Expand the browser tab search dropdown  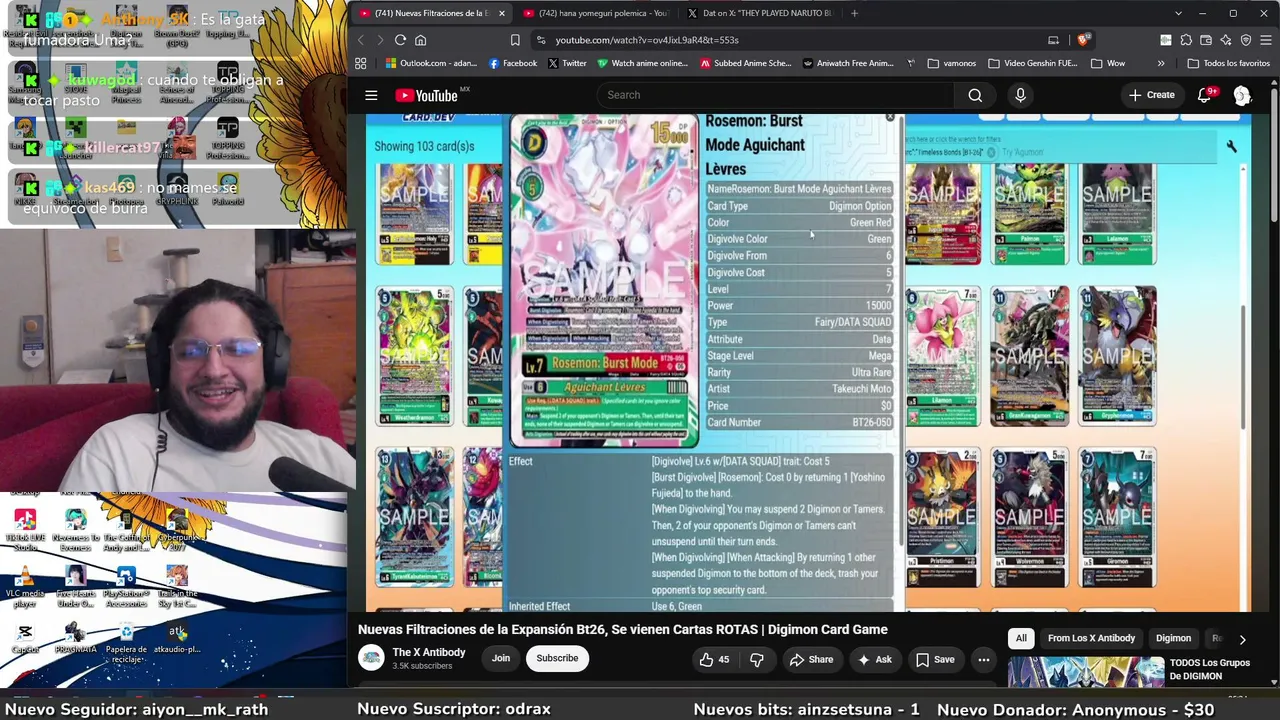pos(1178,13)
